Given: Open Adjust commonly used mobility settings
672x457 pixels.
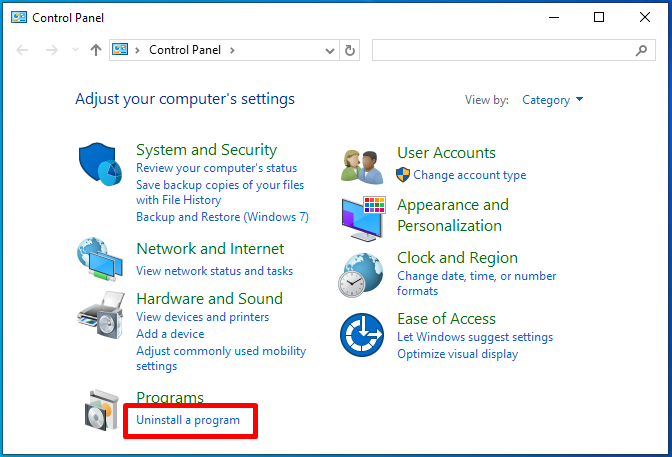Looking at the screenshot, I should [221, 358].
